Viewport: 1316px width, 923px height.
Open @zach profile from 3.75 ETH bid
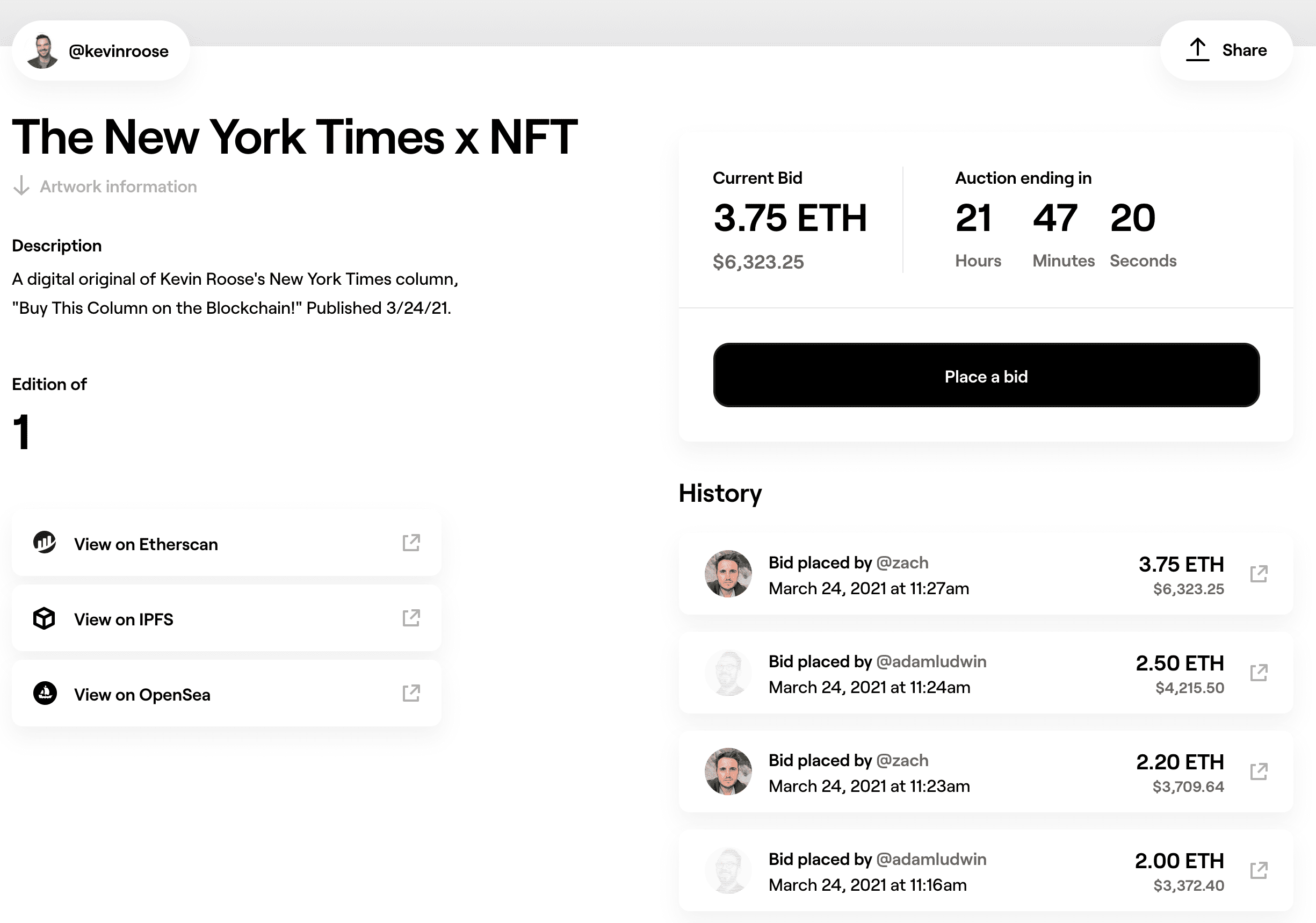click(x=902, y=563)
